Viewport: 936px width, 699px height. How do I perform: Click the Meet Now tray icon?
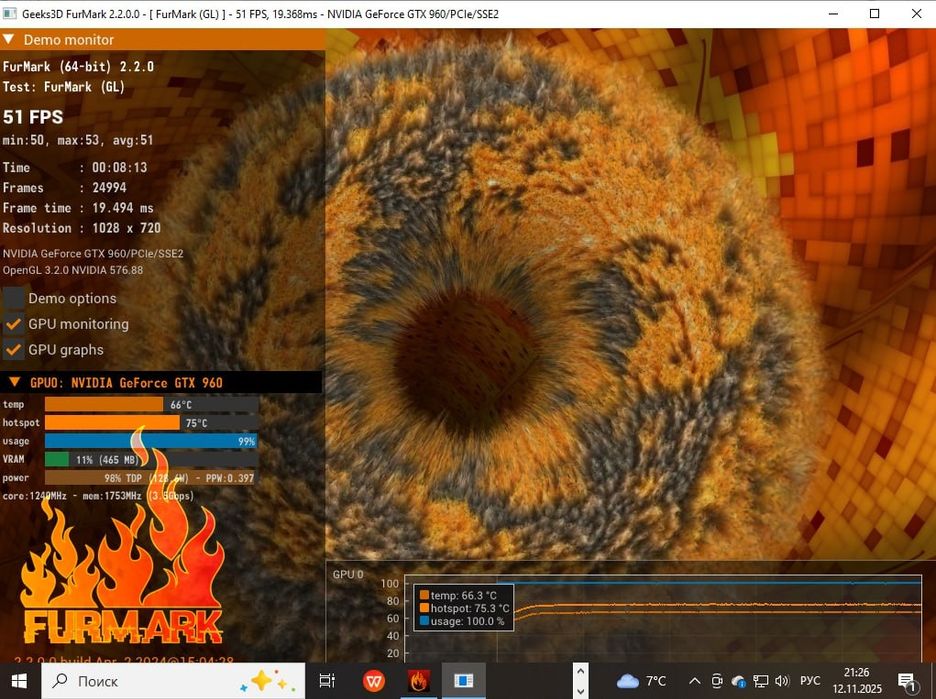tap(716, 681)
